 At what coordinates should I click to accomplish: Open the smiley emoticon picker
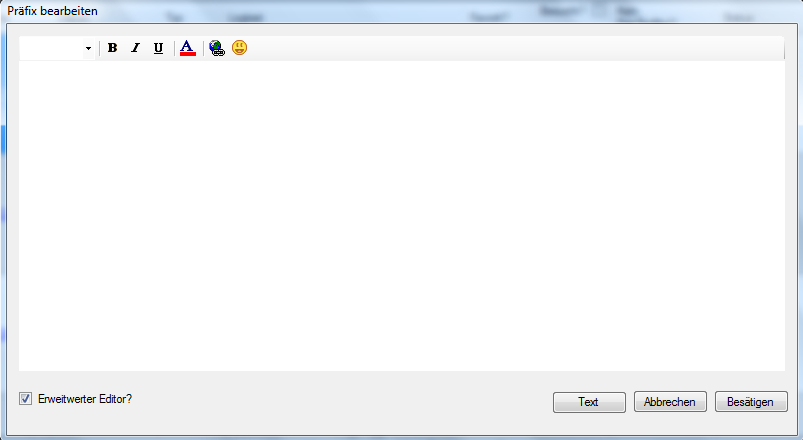pyautogui.click(x=239, y=48)
